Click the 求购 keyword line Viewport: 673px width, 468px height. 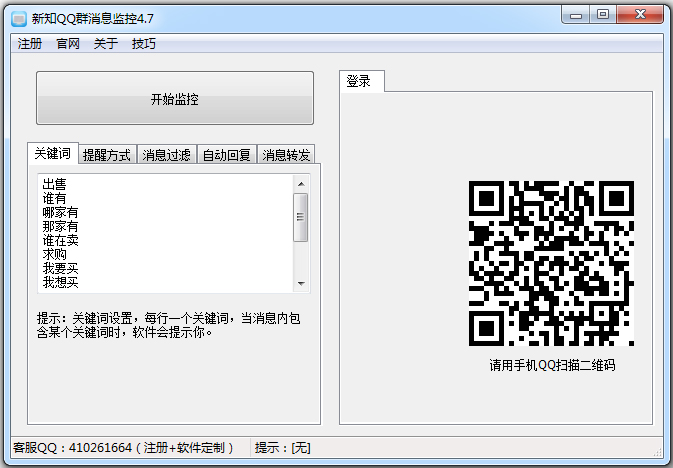click(x=55, y=254)
